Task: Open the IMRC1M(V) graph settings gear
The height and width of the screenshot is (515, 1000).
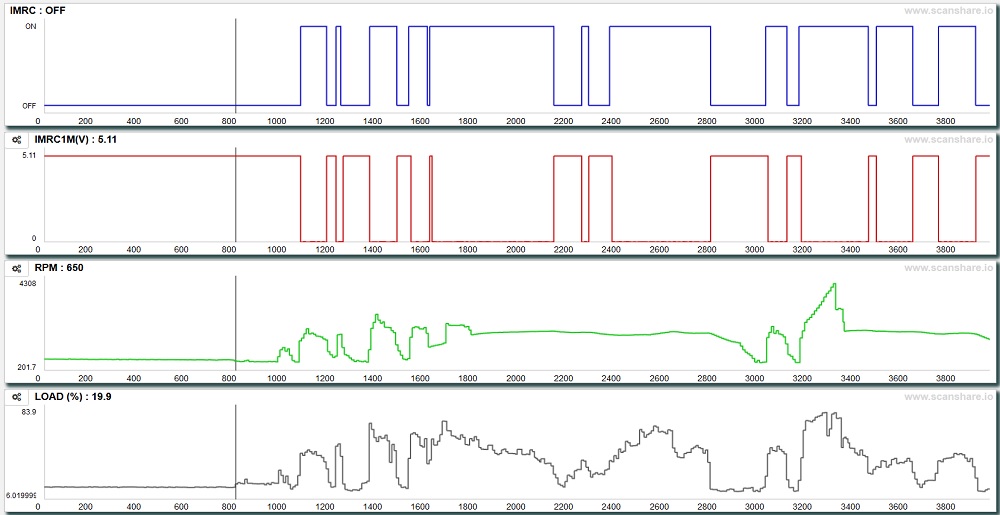Action: [x=18, y=140]
